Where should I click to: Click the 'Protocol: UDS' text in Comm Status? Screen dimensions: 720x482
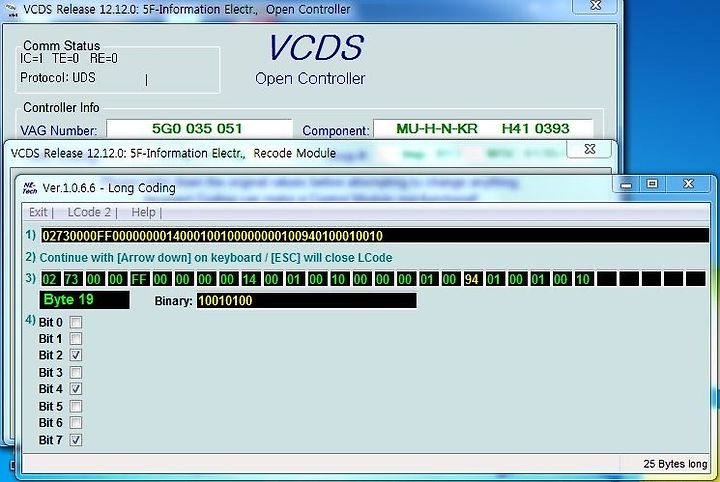58,78
